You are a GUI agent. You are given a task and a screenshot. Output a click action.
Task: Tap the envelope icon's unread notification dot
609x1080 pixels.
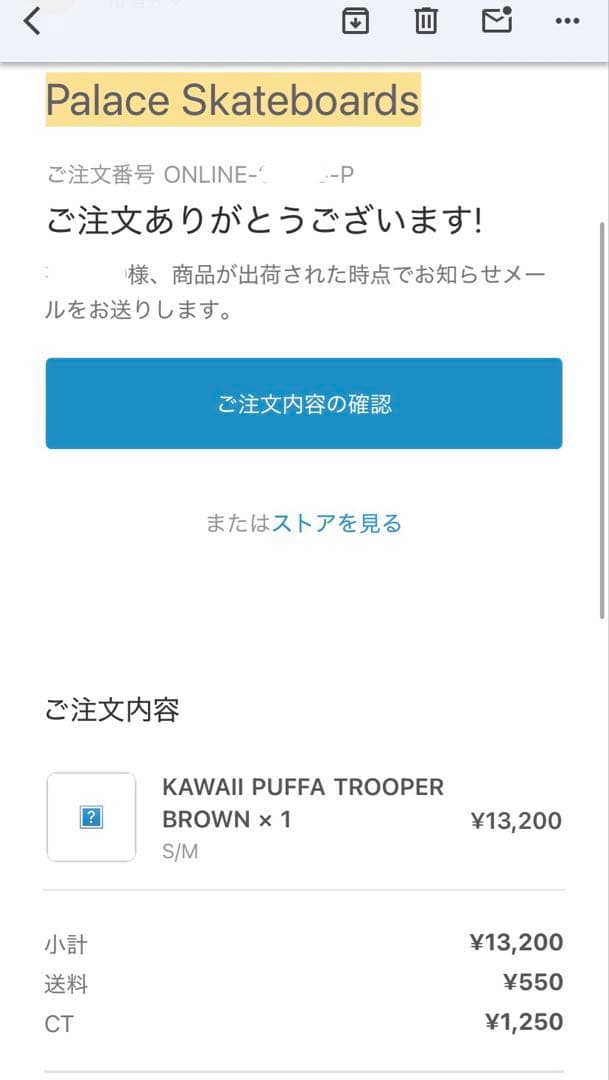(x=509, y=9)
